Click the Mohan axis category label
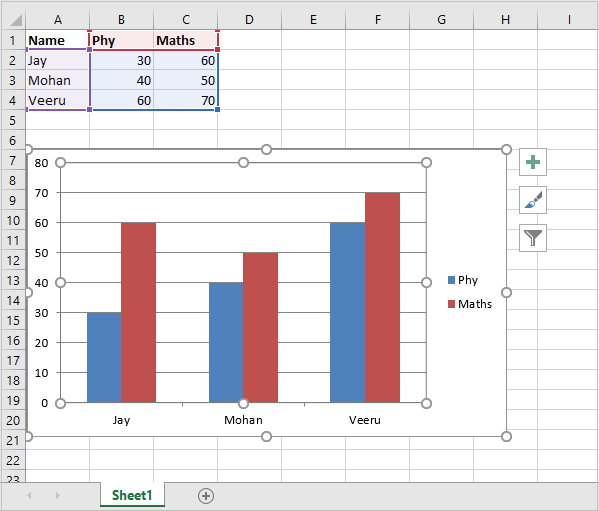Screen dimensions: 599x511 click(x=243, y=420)
